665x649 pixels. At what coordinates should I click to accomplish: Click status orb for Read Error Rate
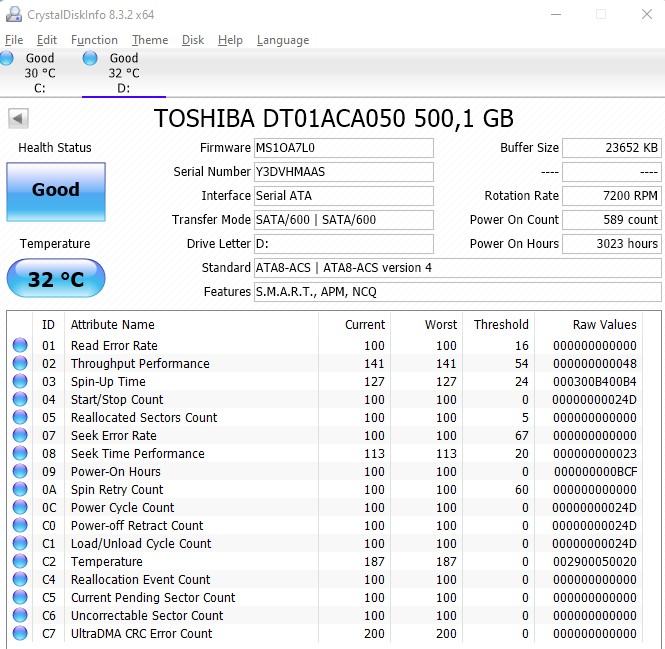click(20, 346)
